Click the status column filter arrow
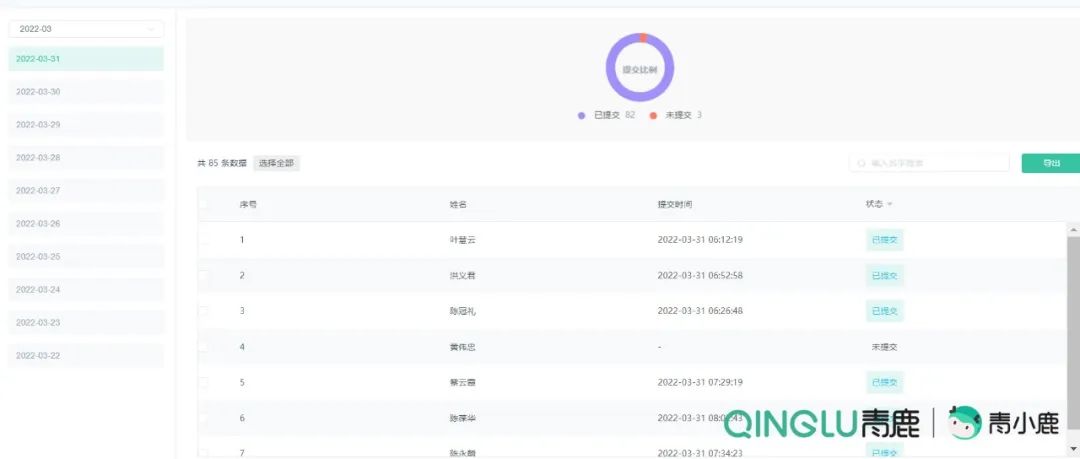Screen dimensions: 1080x459 (x=890, y=204)
